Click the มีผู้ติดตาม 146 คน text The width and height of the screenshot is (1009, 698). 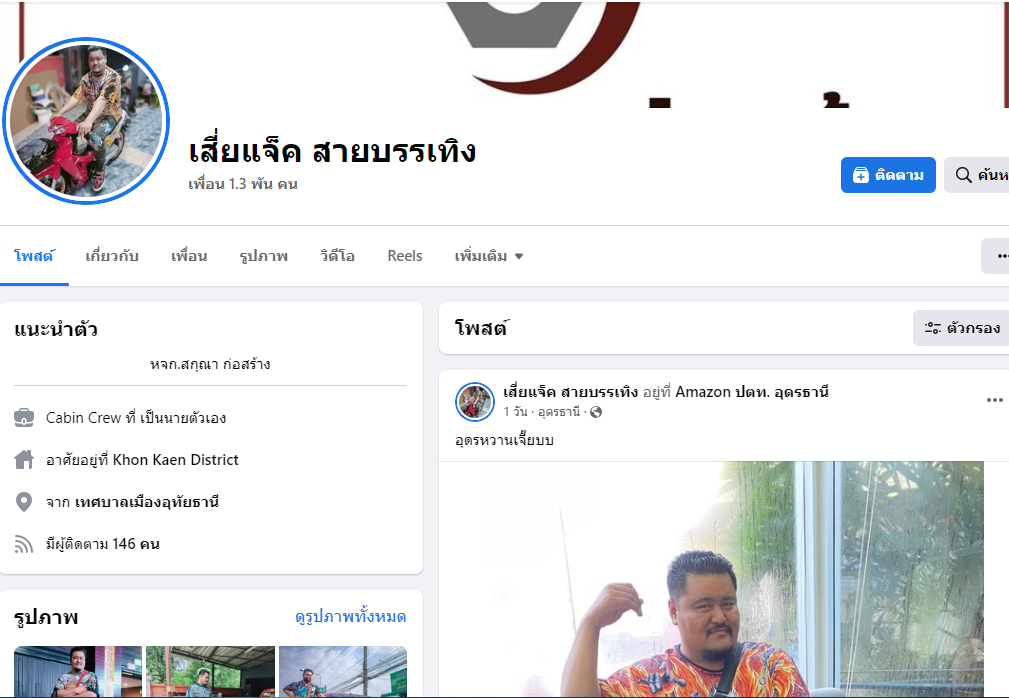(x=103, y=544)
